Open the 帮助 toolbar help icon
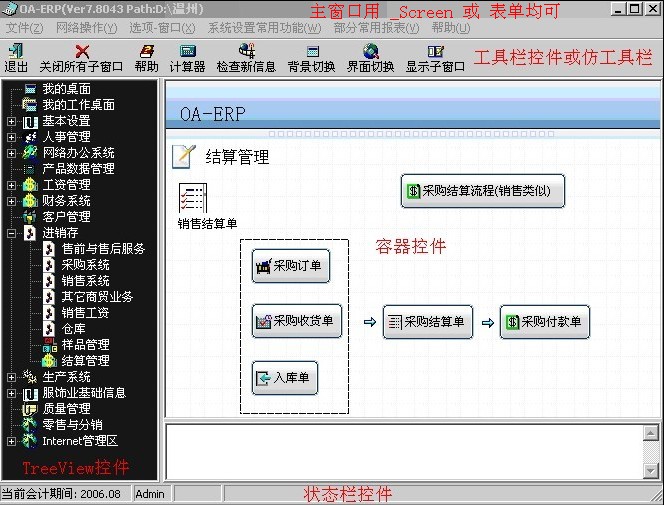This screenshot has height=505, width=664. [x=147, y=52]
